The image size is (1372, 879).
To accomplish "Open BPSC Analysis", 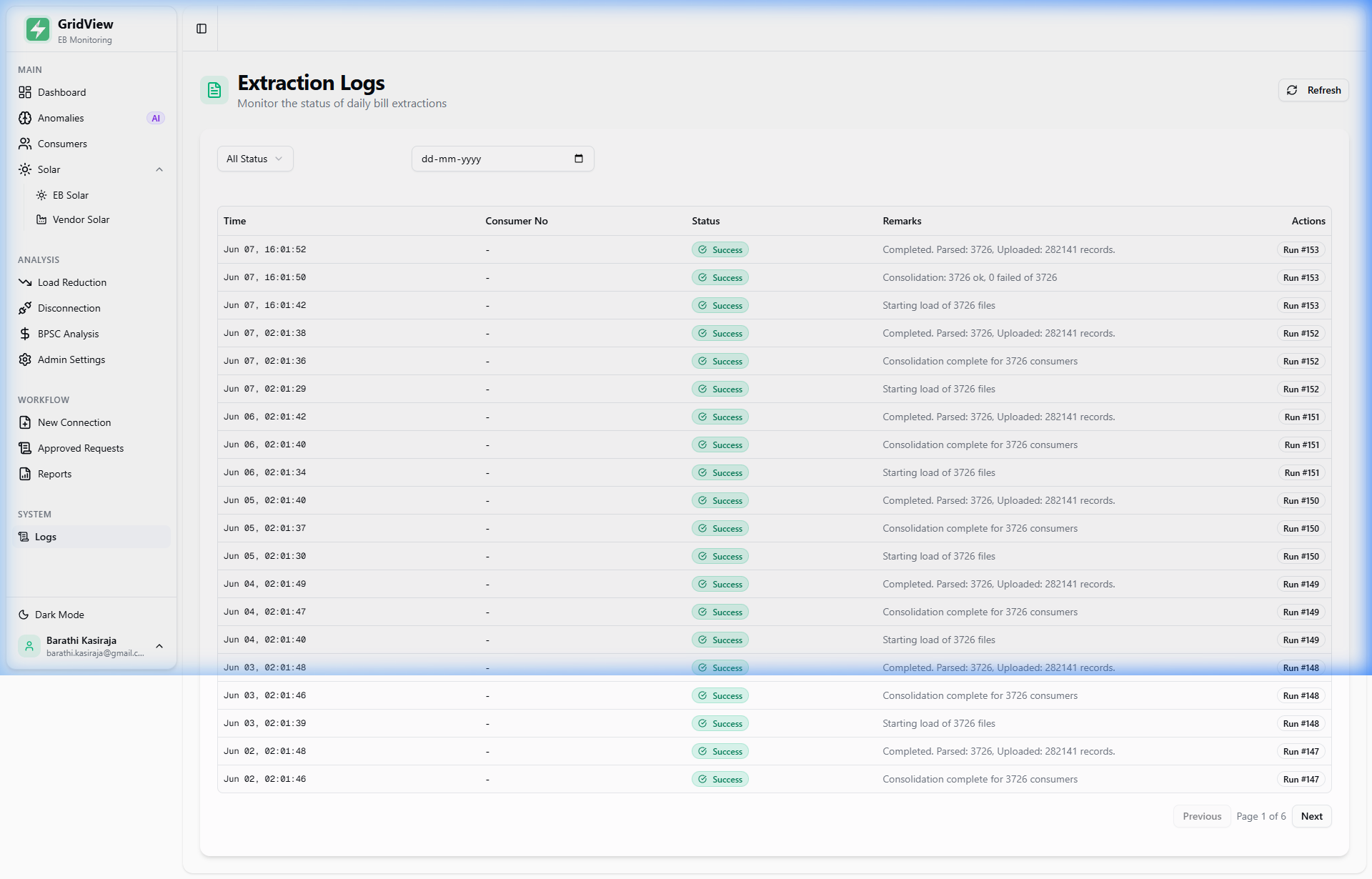I will coord(91,334).
